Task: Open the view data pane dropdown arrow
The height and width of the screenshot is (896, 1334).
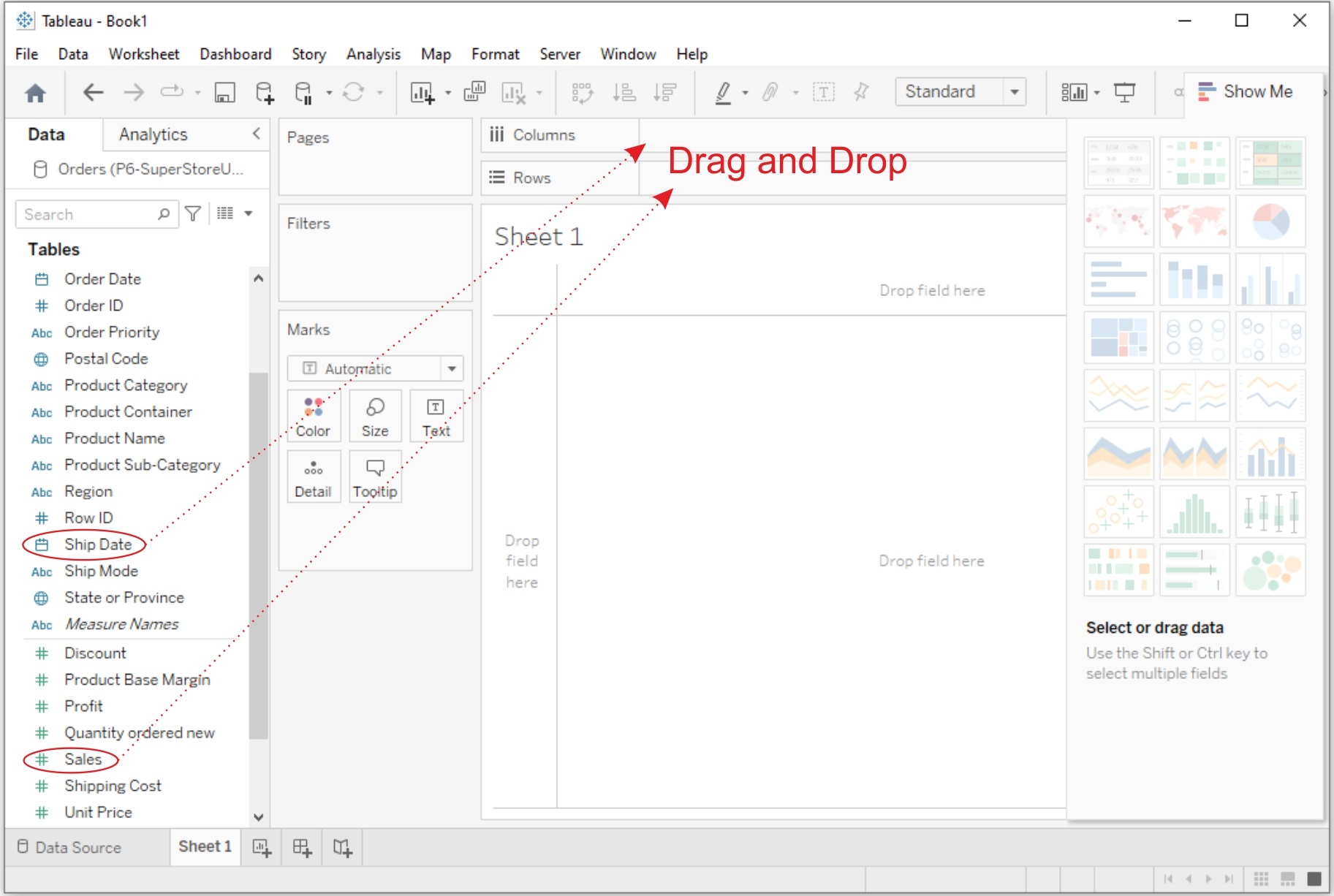Action: (249, 213)
